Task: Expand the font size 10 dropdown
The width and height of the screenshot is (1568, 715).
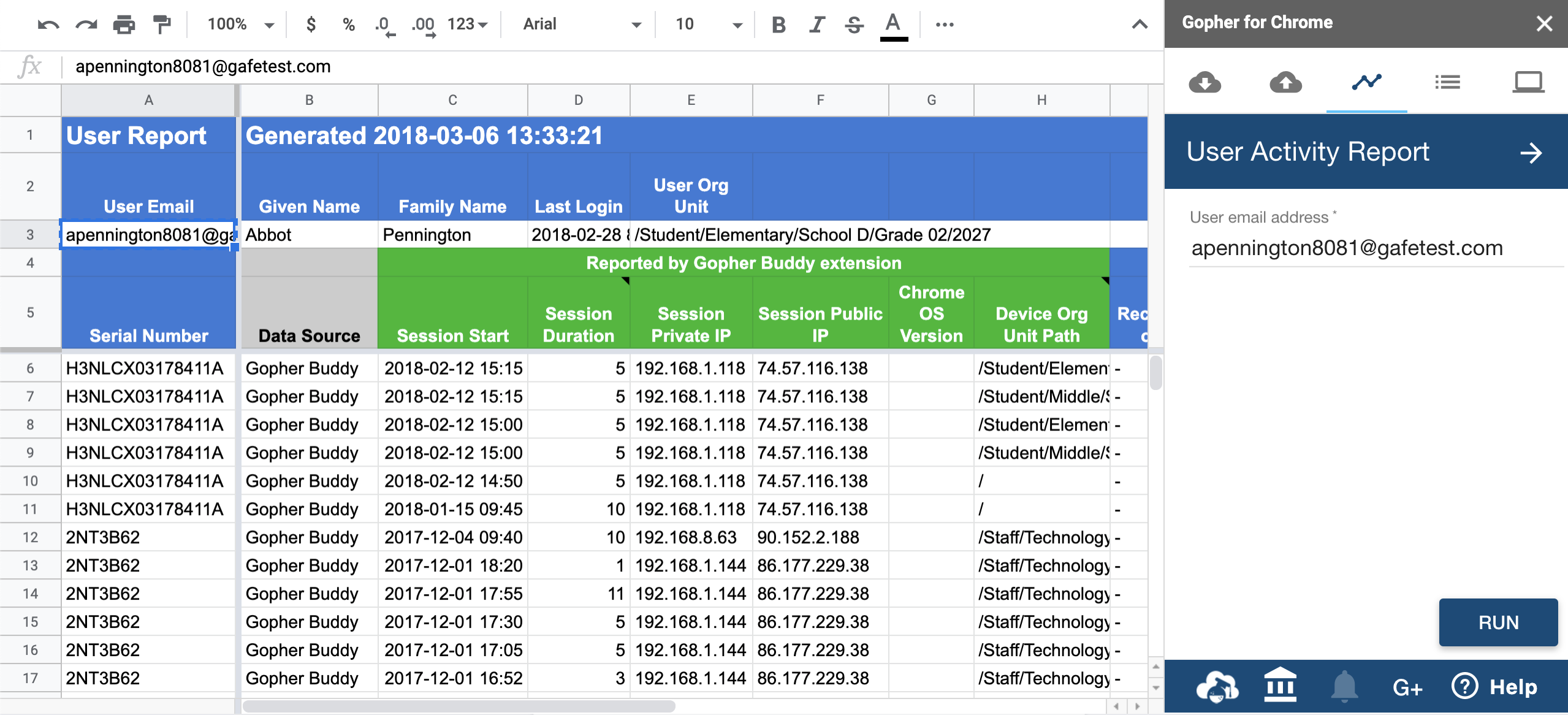Action: click(x=709, y=25)
